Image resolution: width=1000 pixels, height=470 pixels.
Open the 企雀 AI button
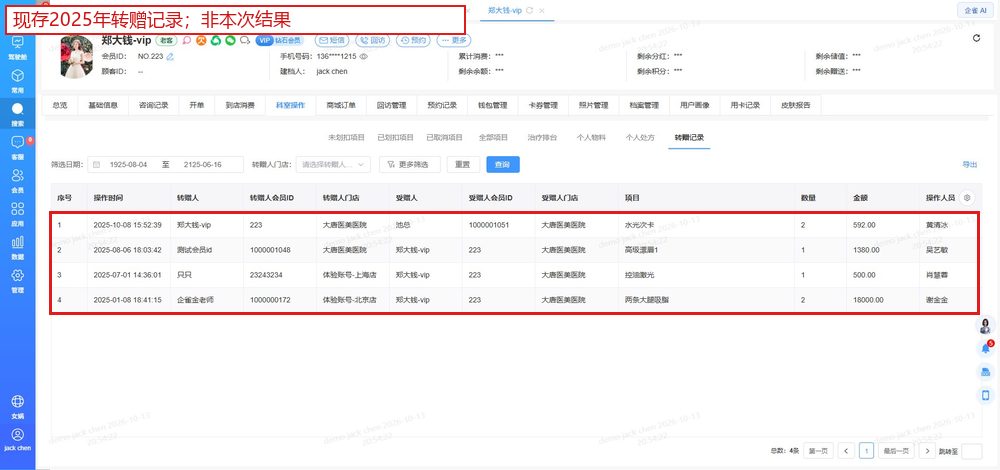[975, 10]
